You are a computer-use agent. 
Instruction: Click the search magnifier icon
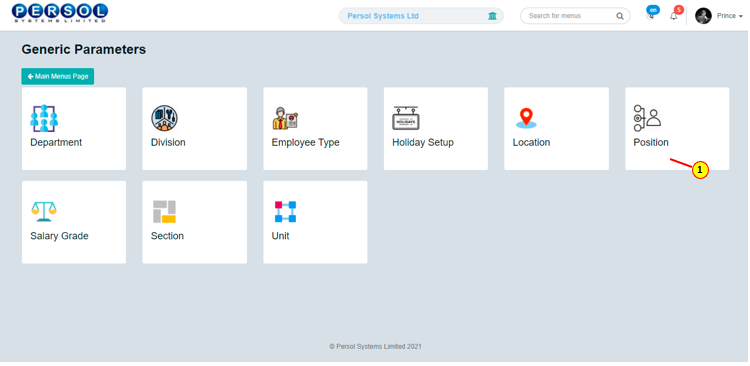619,16
